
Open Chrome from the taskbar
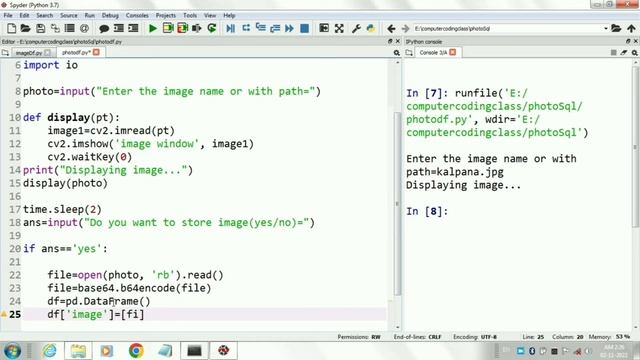pos(136,351)
